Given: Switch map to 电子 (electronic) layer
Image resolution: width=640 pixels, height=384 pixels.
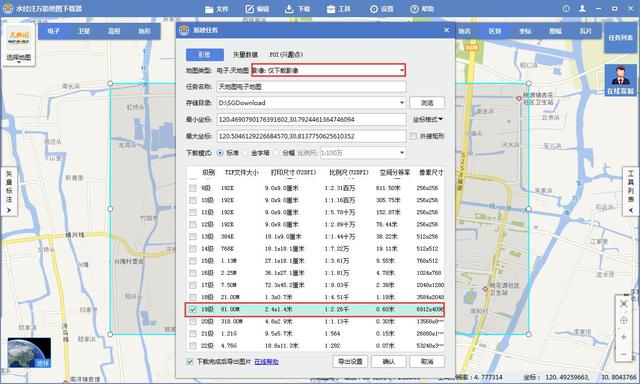Looking at the screenshot, I should click(53, 31).
